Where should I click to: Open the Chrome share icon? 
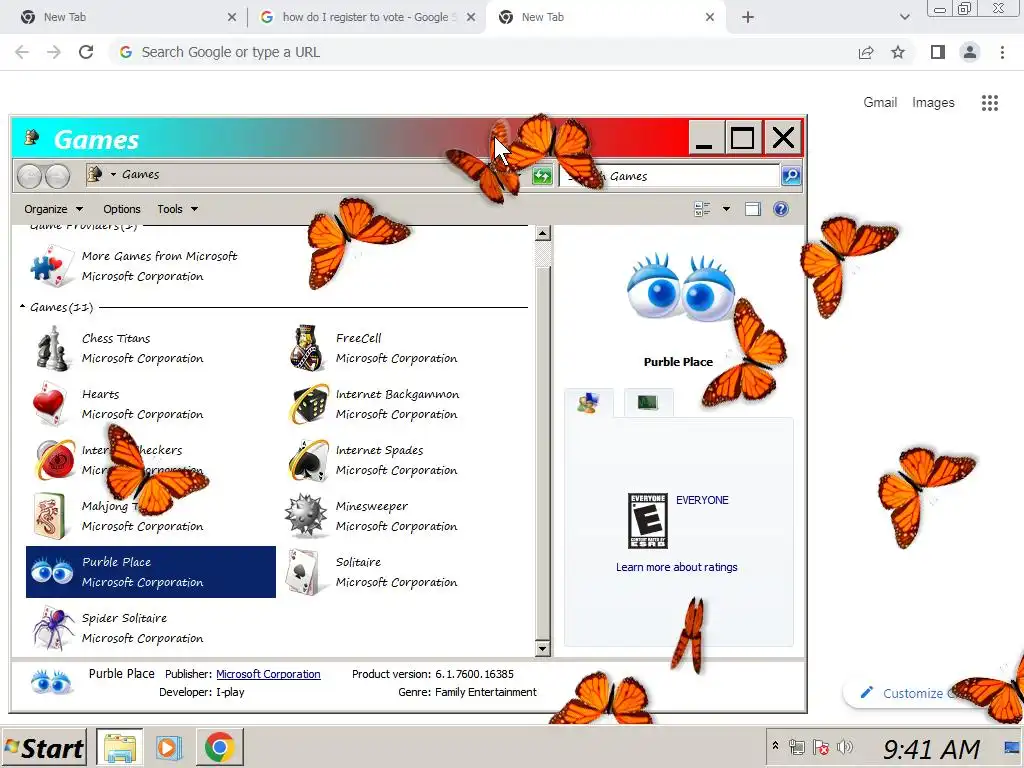pyautogui.click(x=866, y=52)
